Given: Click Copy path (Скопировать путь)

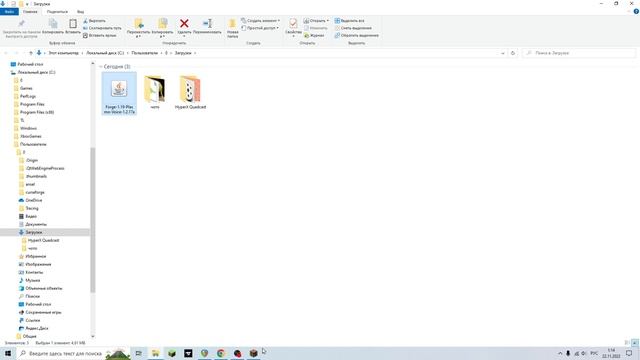Looking at the screenshot, I should click(x=102, y=28).
